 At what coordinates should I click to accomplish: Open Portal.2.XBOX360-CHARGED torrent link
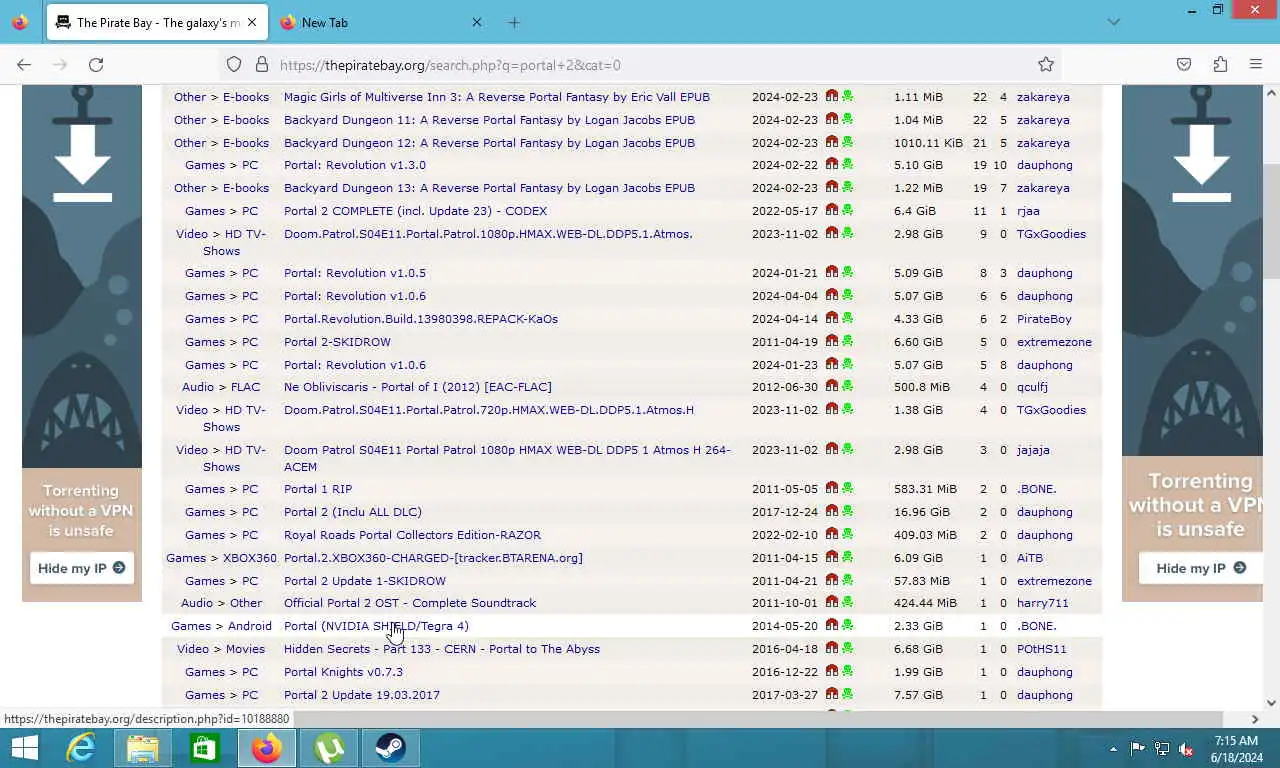(433, 558)
